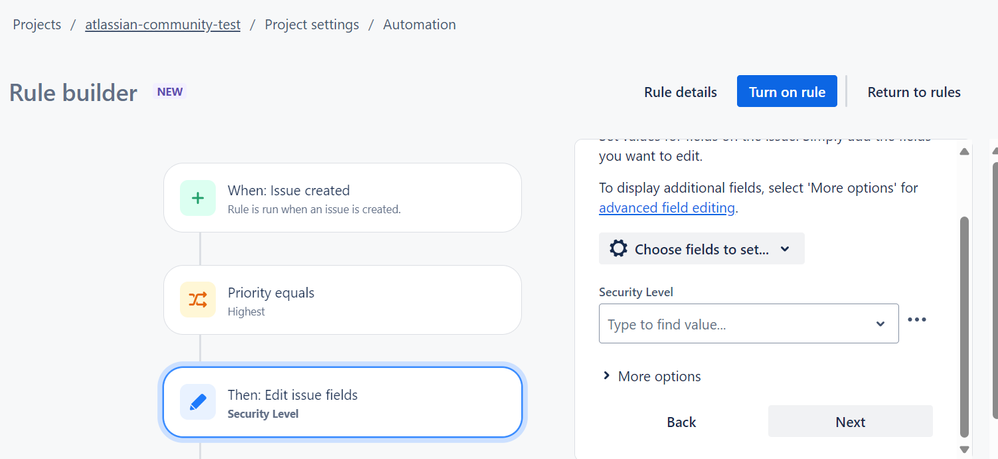Open the Security Level dropdown arrow
This screenshot has height=459, width=998.
click(880, 324)
